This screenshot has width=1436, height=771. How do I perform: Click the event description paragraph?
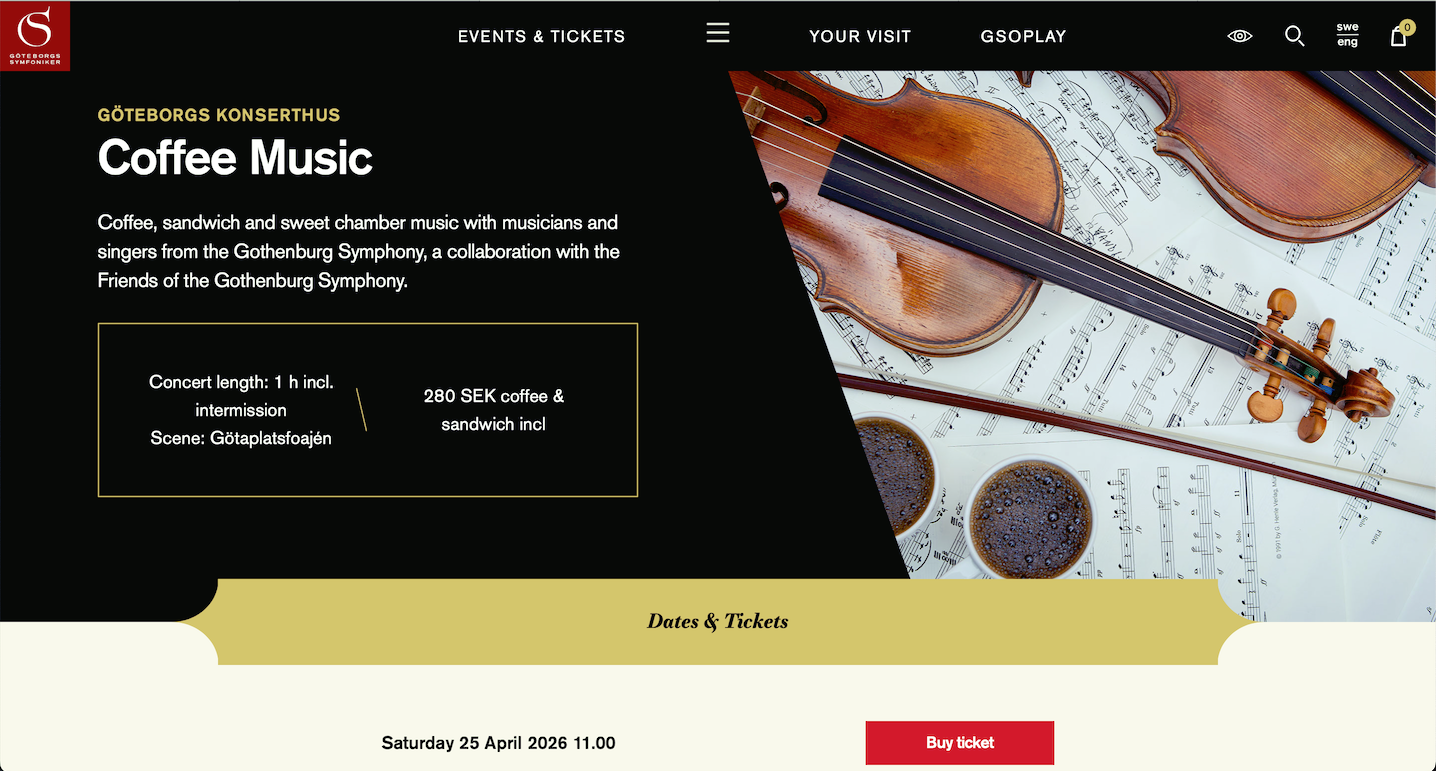[x=358, y=251]
